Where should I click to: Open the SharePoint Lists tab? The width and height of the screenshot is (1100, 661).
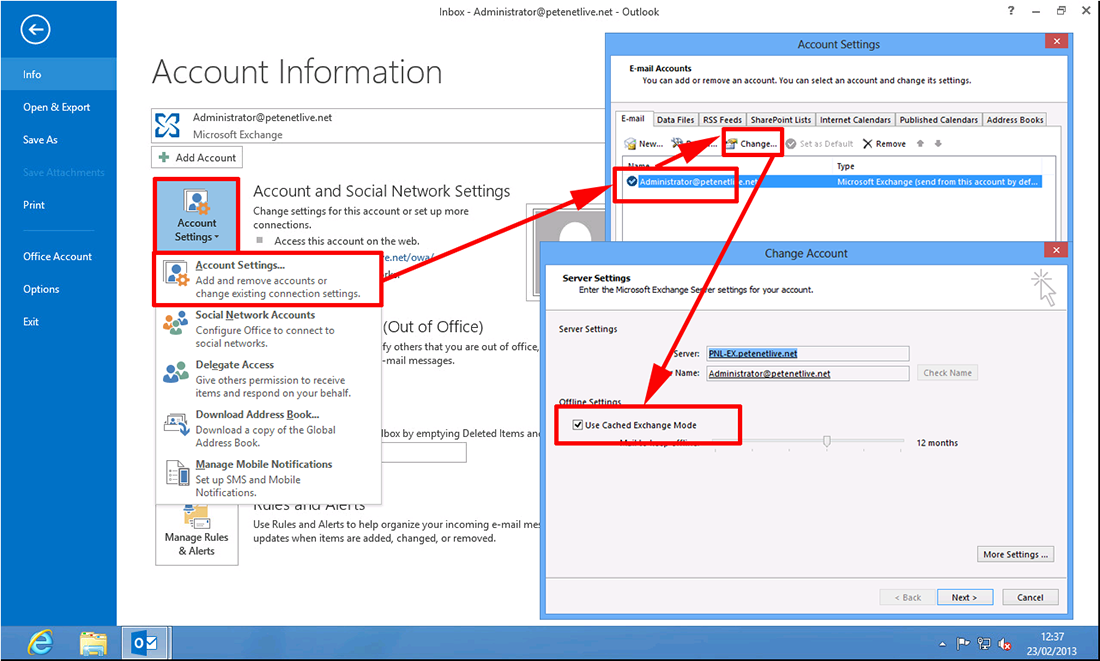(781, 120)
